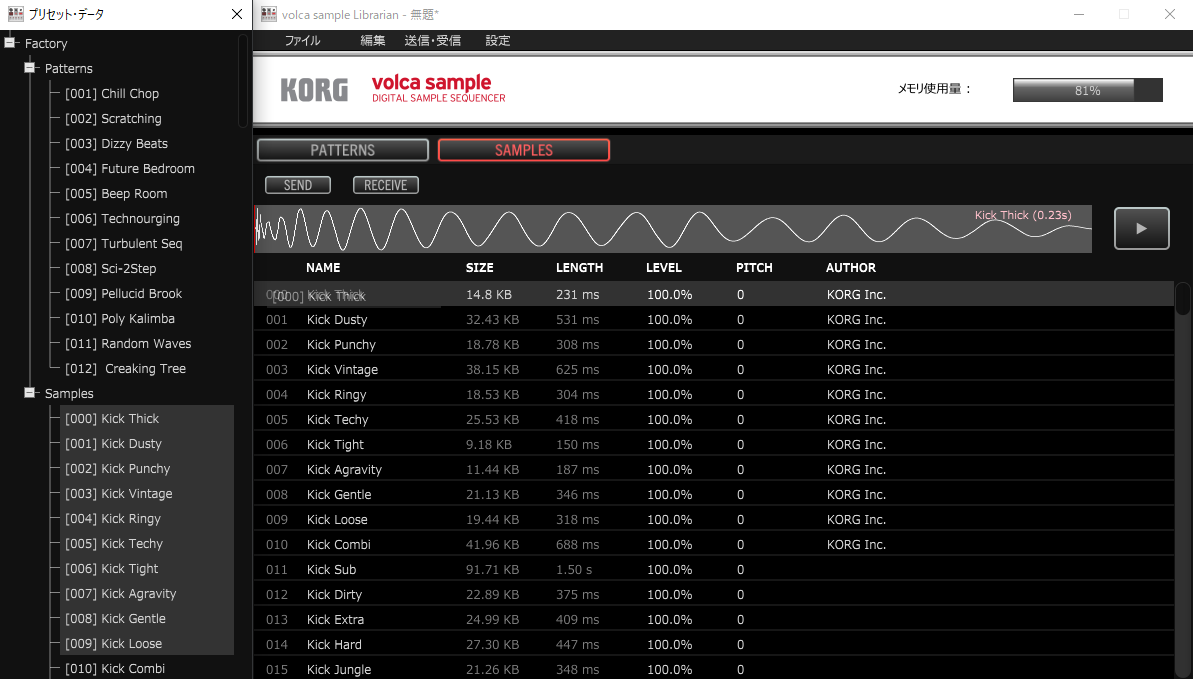Click the RECEIVE button
Screen dimensions: 1193x679
pos(386,185)
